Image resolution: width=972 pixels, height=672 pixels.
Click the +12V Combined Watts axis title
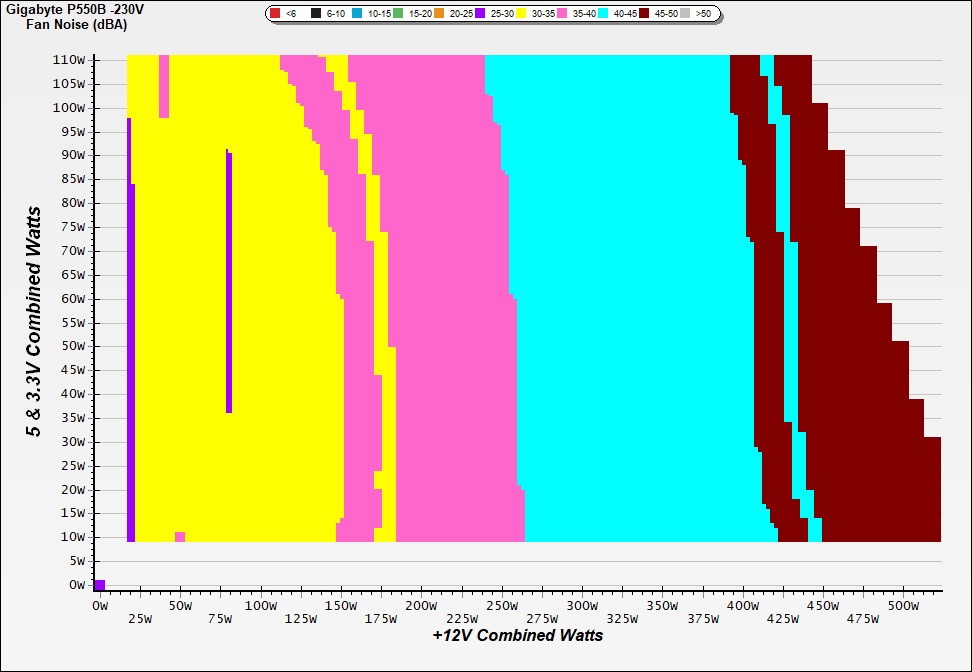[518, 635]
